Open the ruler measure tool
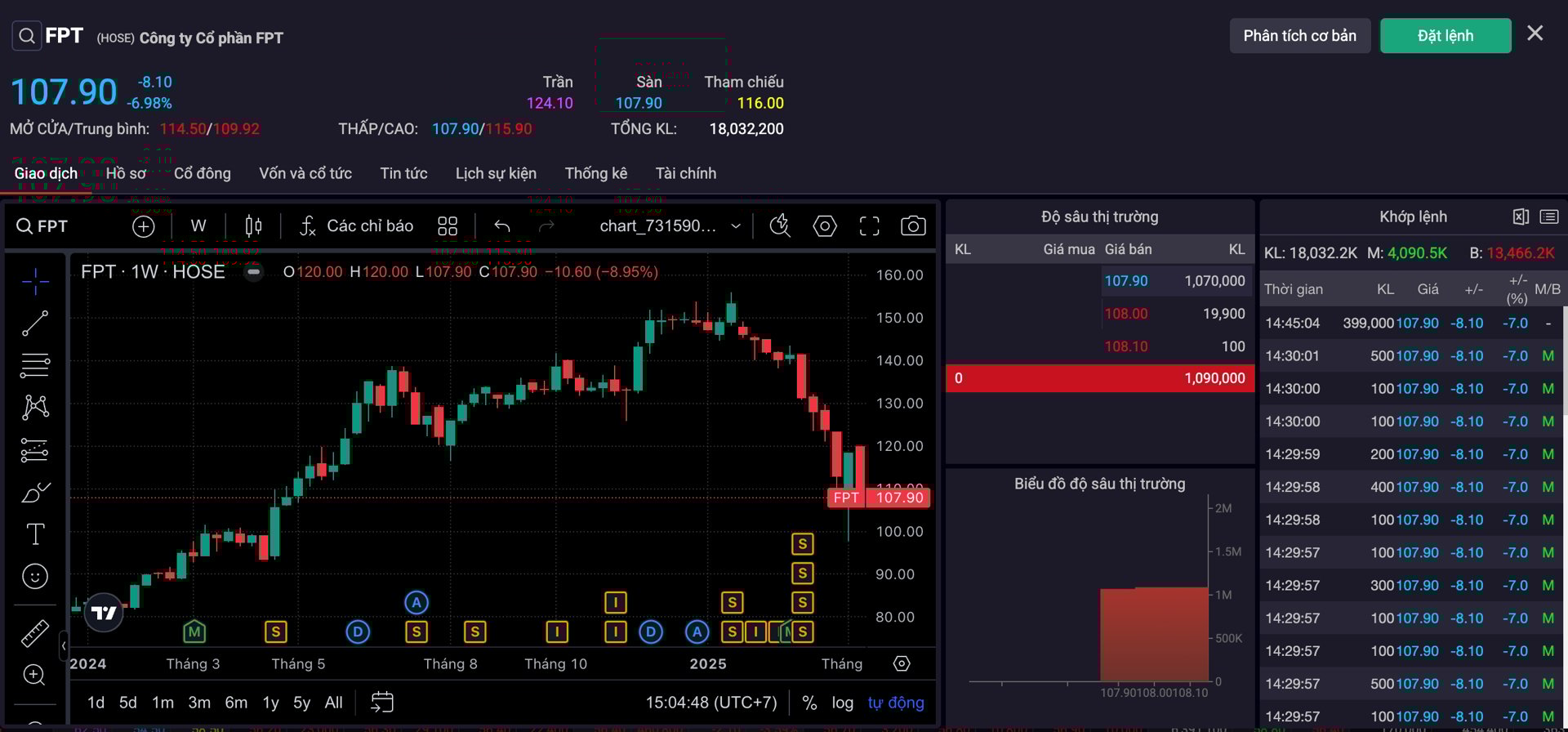This screenshot has height=732, width=1568. (x=34, y=633)
